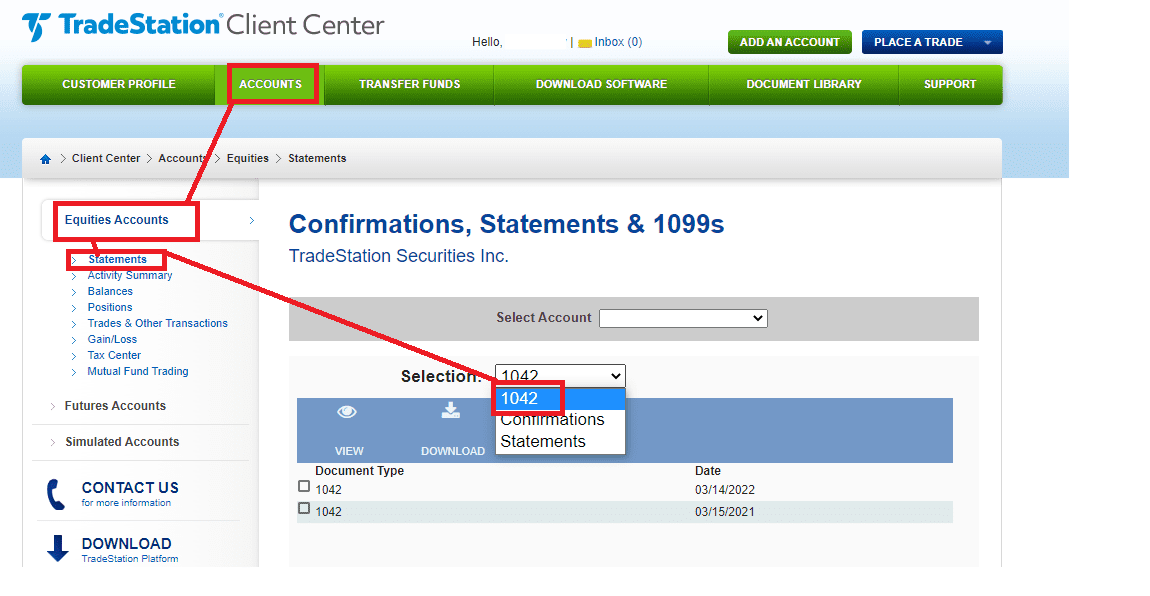Click the Inbox envelope icon
1150x596 pixels.
(x=585, y=43)
